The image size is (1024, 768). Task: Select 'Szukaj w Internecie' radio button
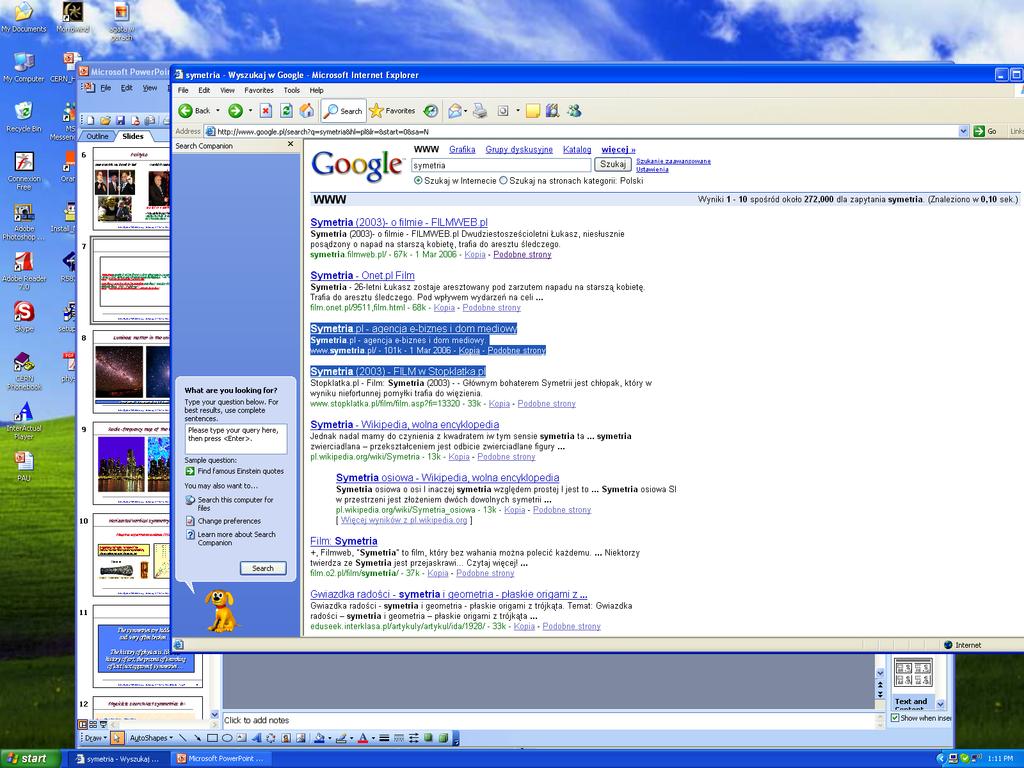418,181
